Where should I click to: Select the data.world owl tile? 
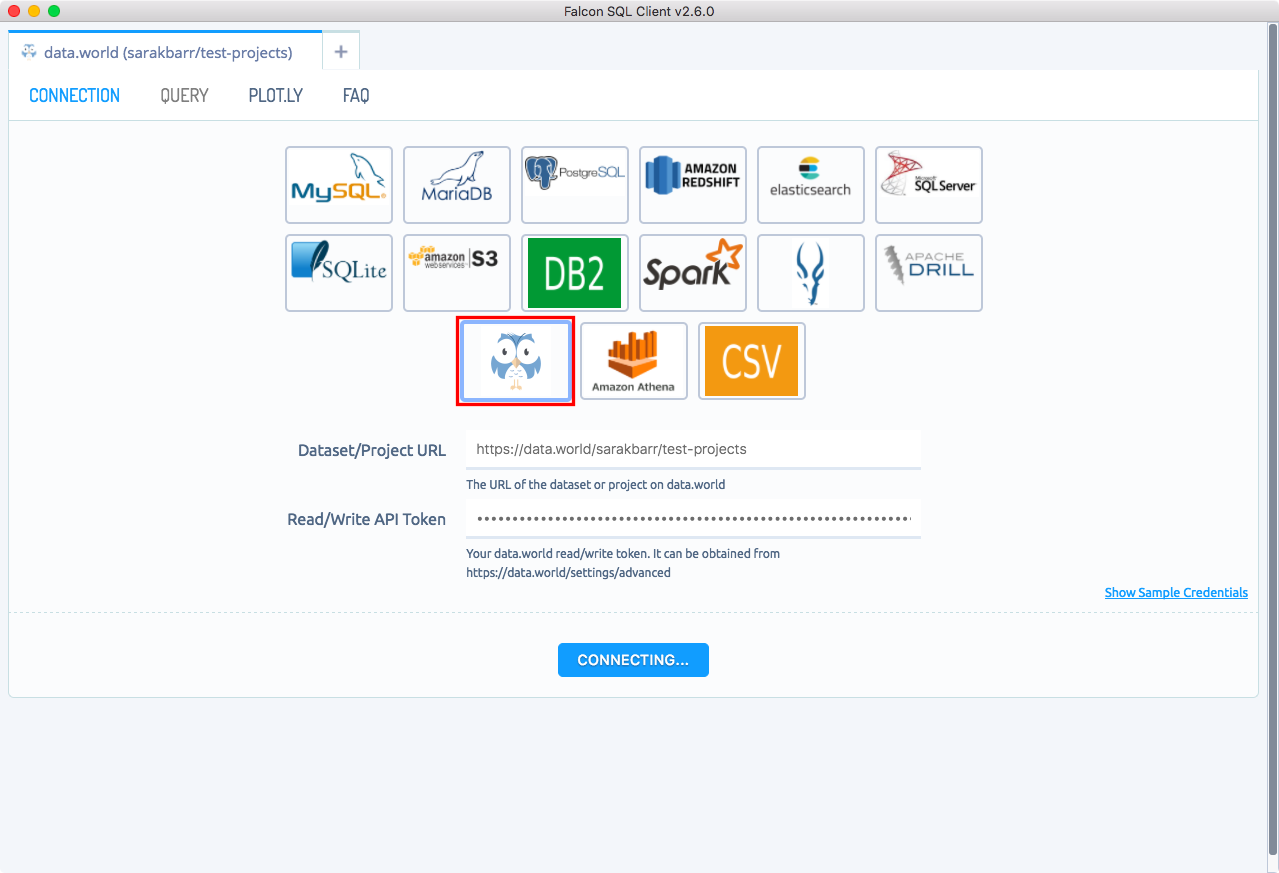tap(516, 361)
